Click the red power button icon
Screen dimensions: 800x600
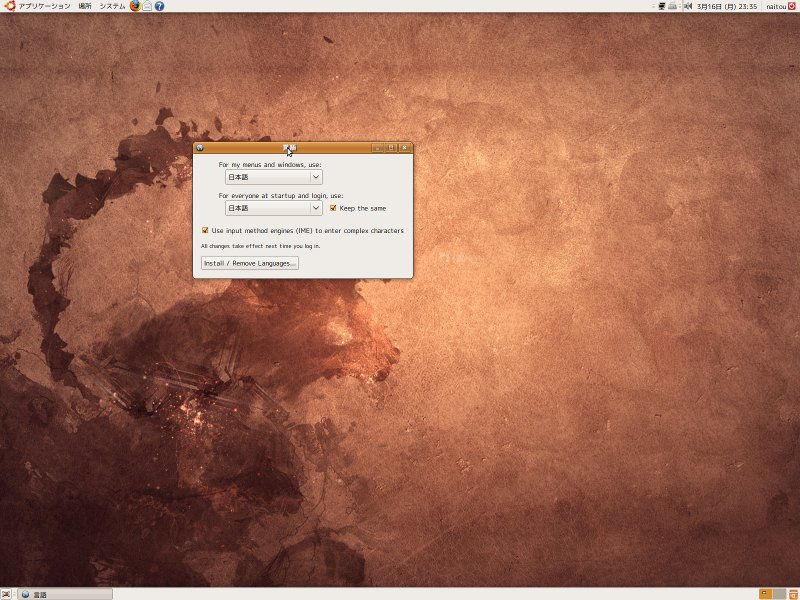point(793,6)
